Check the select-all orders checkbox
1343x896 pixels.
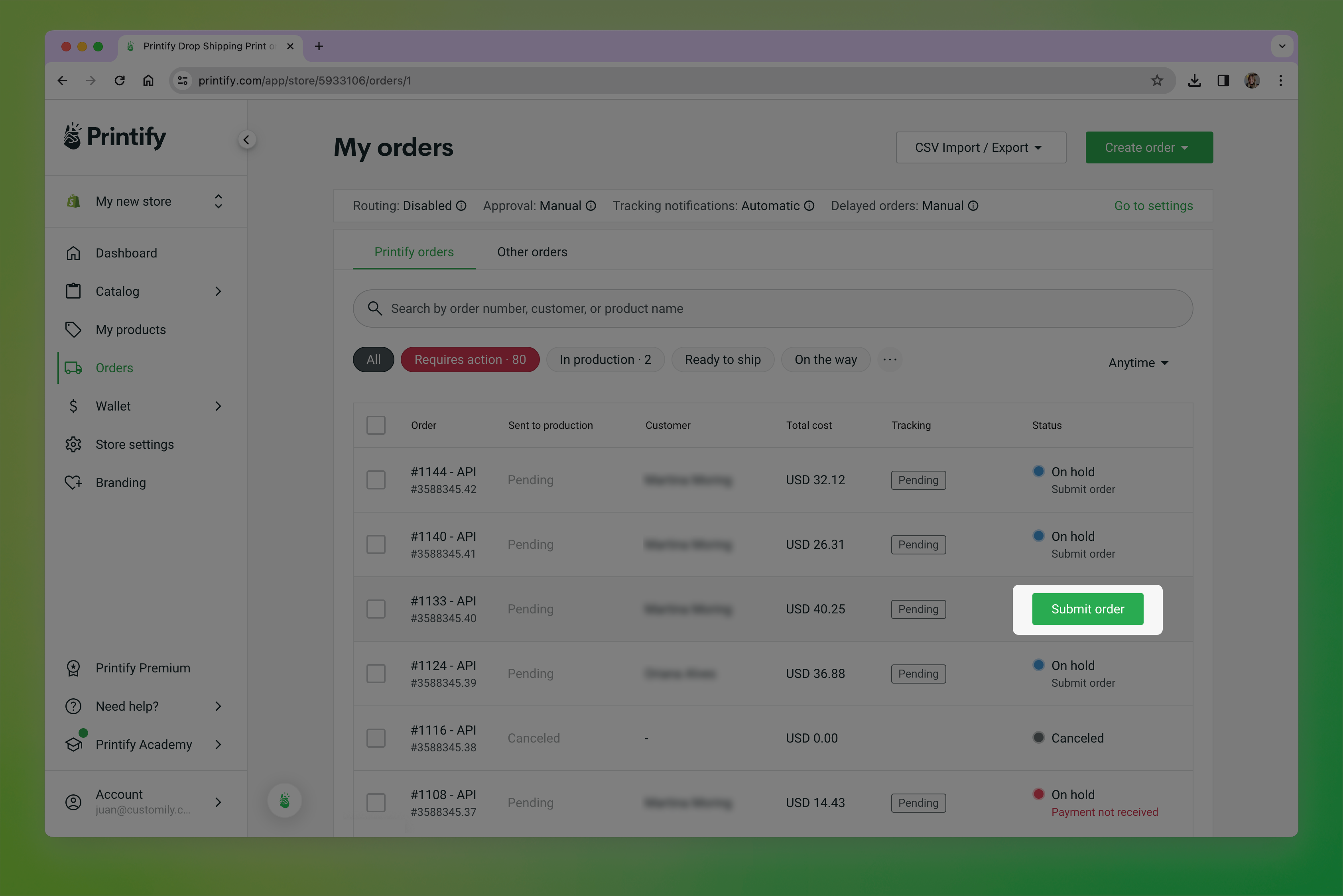click(376, 425)
